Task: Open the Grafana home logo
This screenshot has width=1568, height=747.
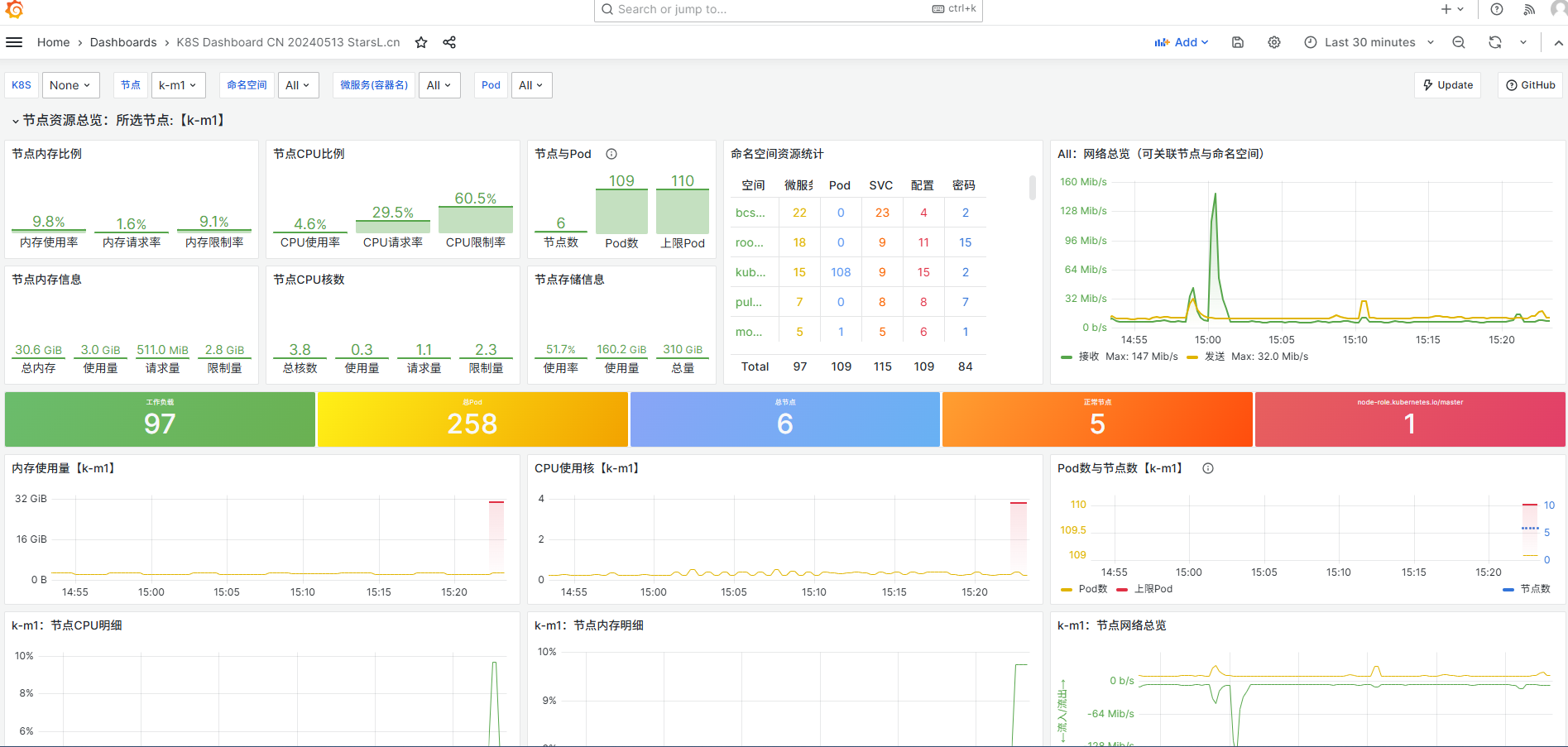Action: pyautogui.click(x=14, y=8)
